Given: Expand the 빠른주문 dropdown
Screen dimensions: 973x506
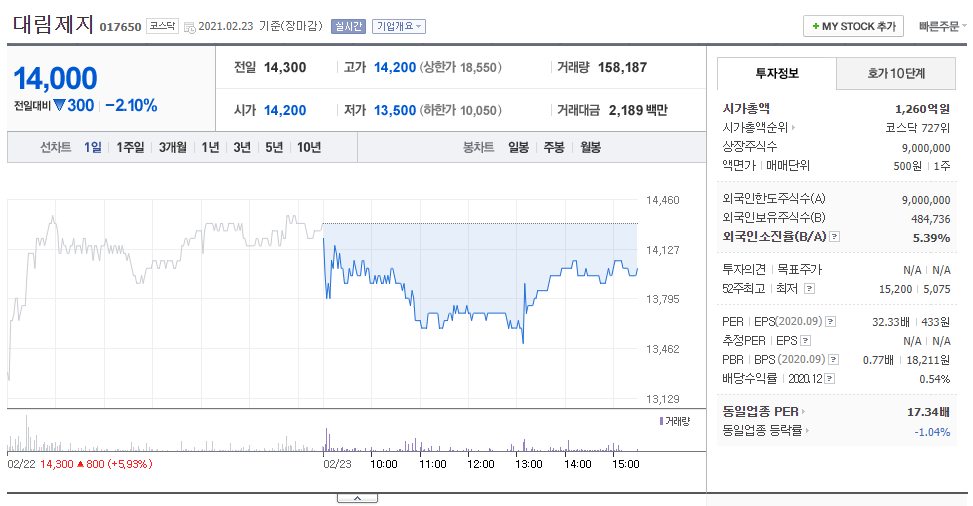Looking at the screenshot, I should pyautogui.click(x=943, y=26).
